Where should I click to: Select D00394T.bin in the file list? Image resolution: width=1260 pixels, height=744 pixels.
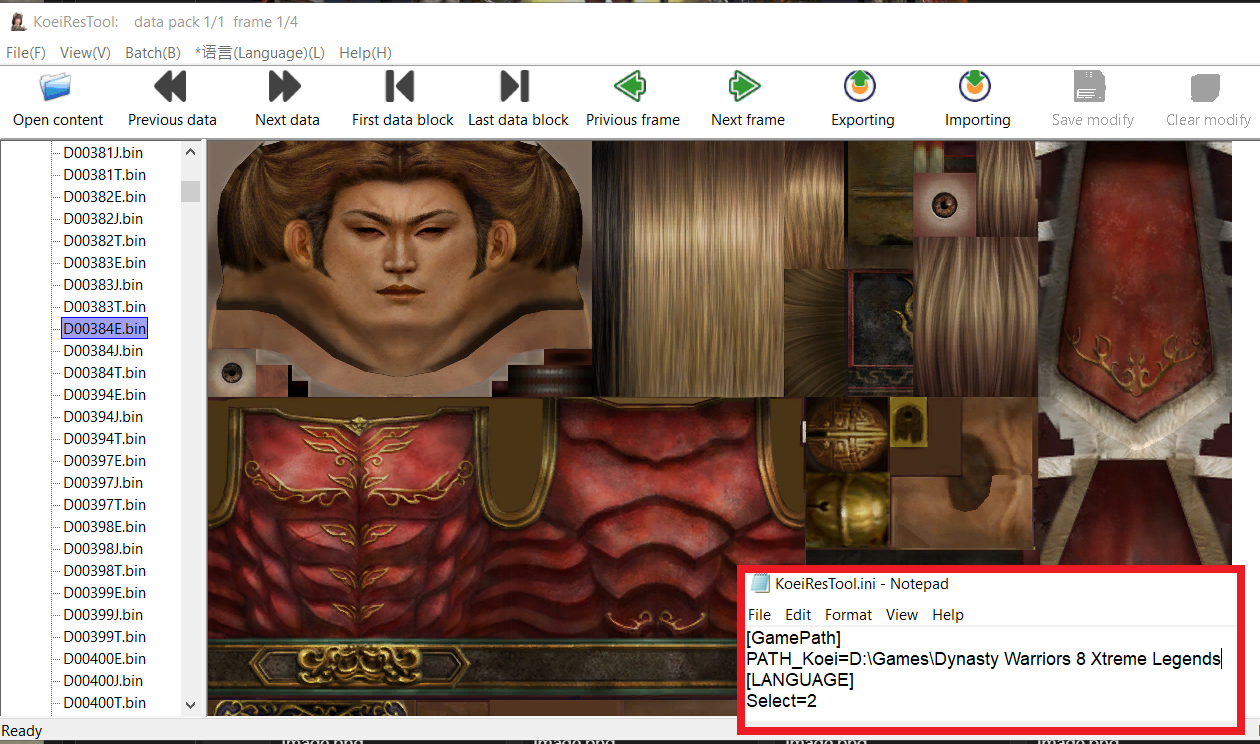[x=104, y=438]
